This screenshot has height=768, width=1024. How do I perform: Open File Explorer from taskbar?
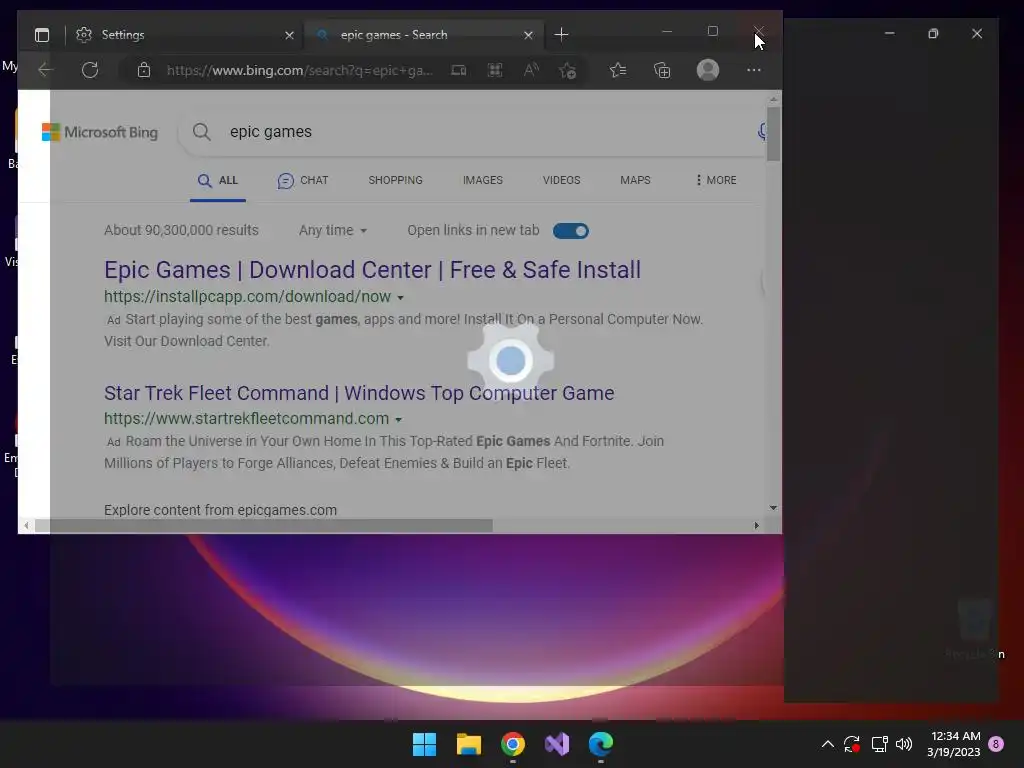tap(469, 744)
